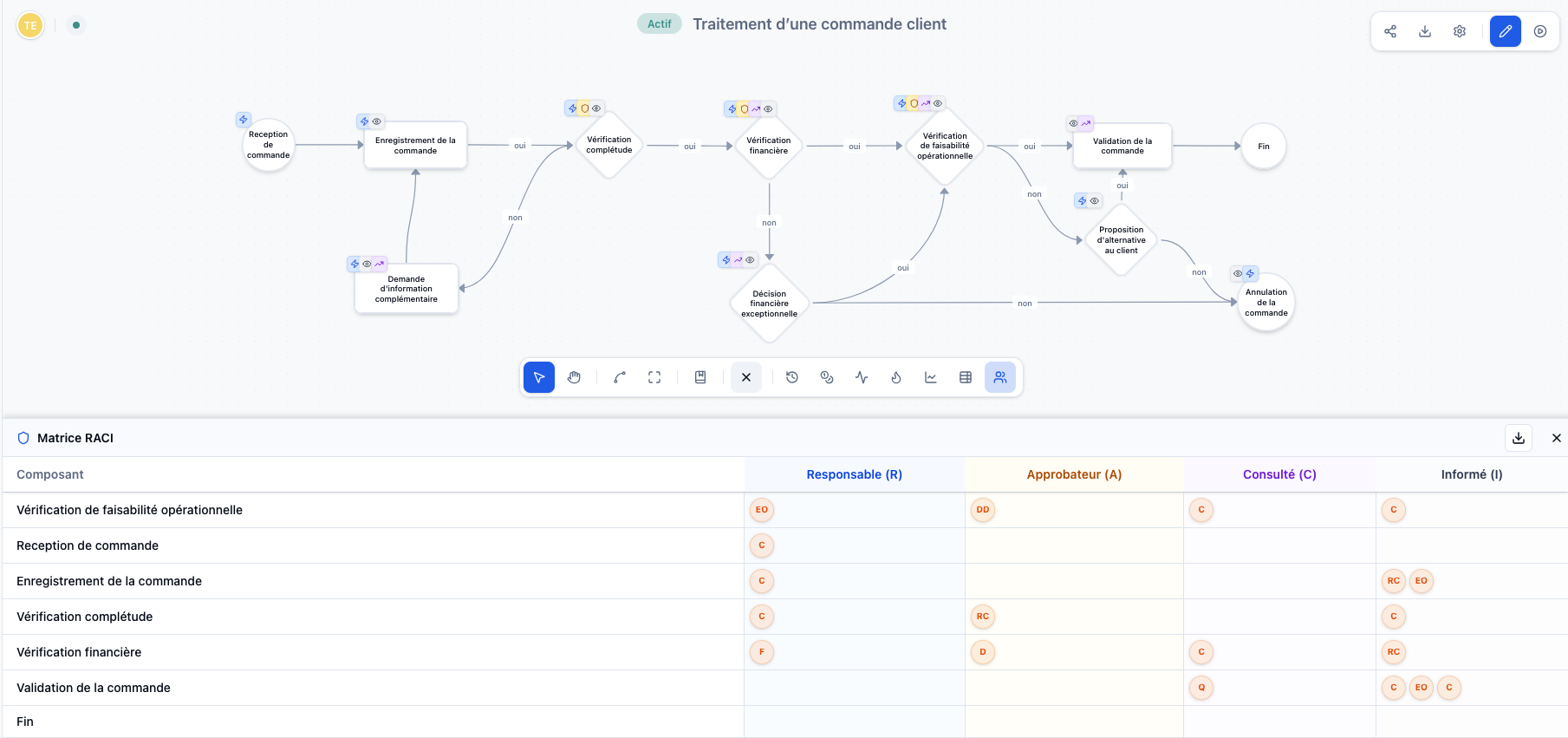The image size is (1568, 738).
Task: Click the Responsable (R) column header
Action: 854,474
